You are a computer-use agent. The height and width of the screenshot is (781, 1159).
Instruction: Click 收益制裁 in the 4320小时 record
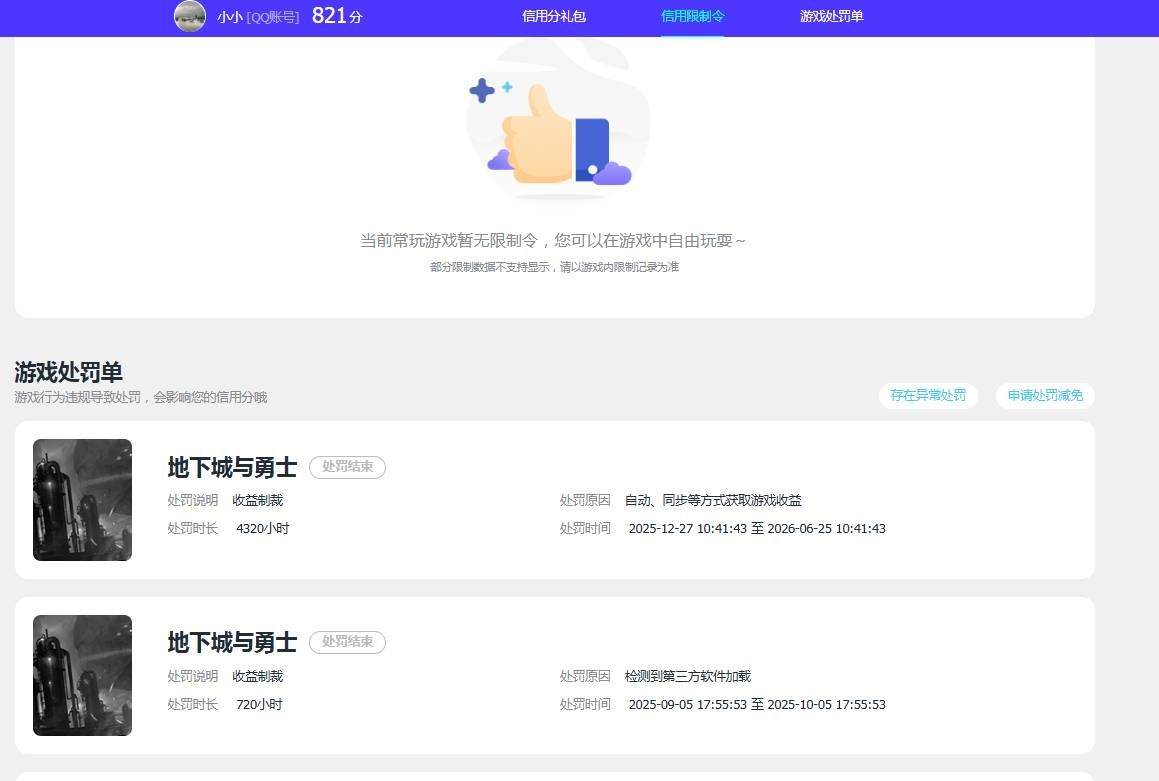(258, 500)
